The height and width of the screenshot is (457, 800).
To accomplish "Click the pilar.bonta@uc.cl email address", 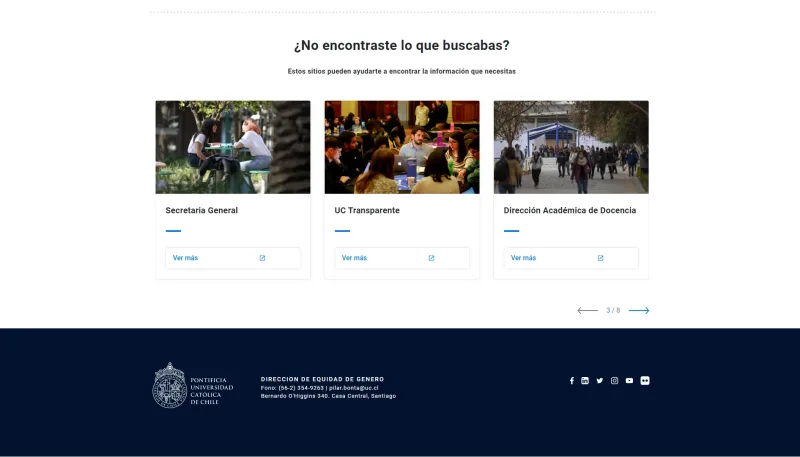I will 354,388.
